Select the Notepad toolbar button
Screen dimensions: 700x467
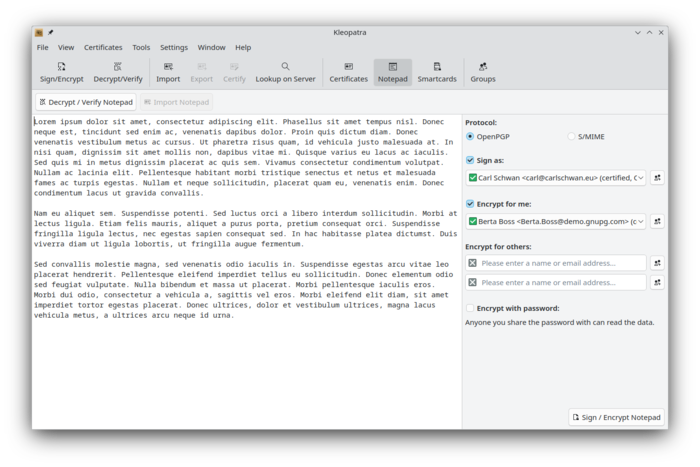click(x=393, y=72)
